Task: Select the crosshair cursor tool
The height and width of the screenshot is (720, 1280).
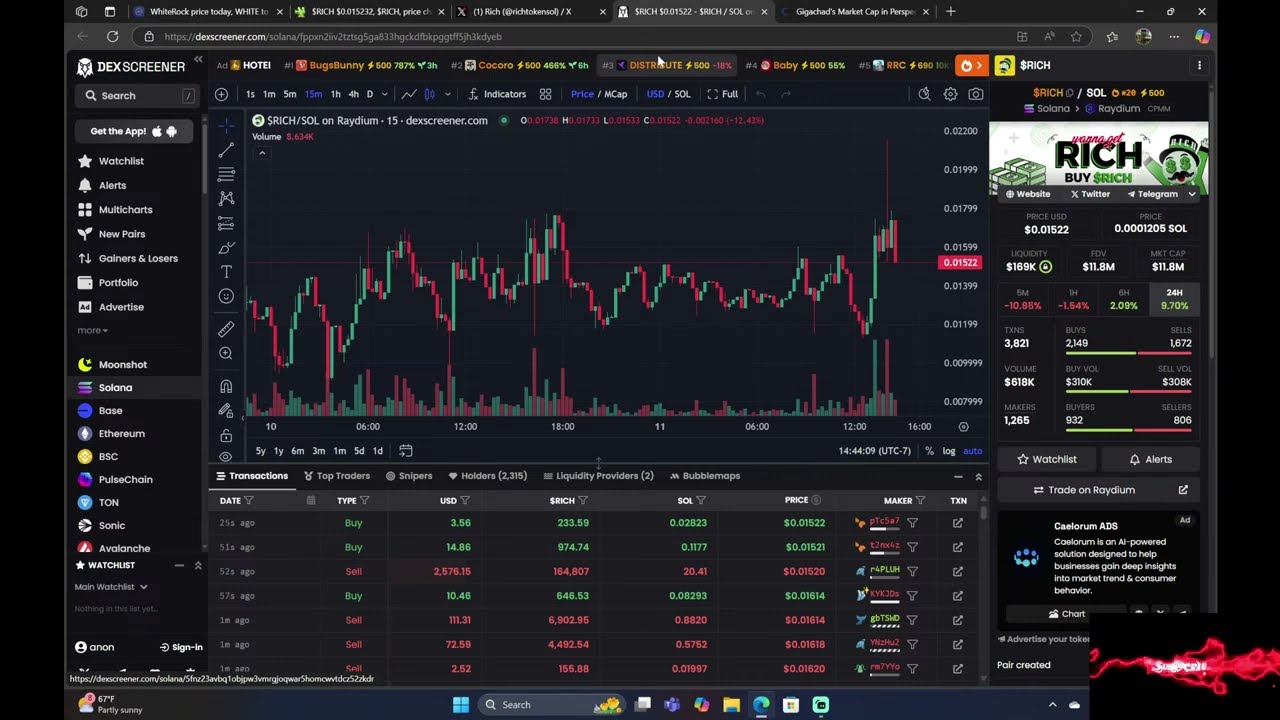Action: [x=226, y=125]
